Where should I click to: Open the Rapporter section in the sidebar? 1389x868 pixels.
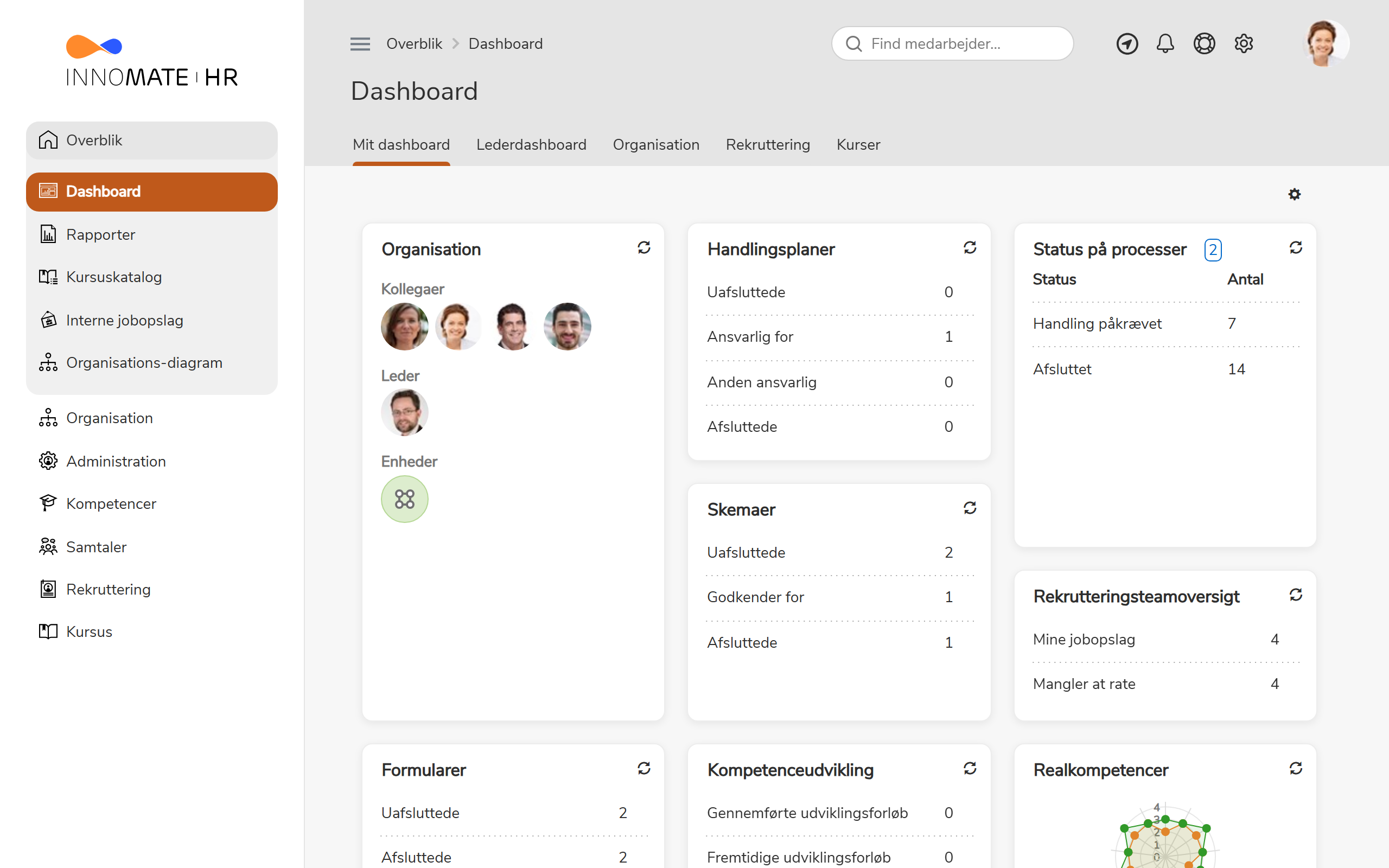(x=100, y=234)
